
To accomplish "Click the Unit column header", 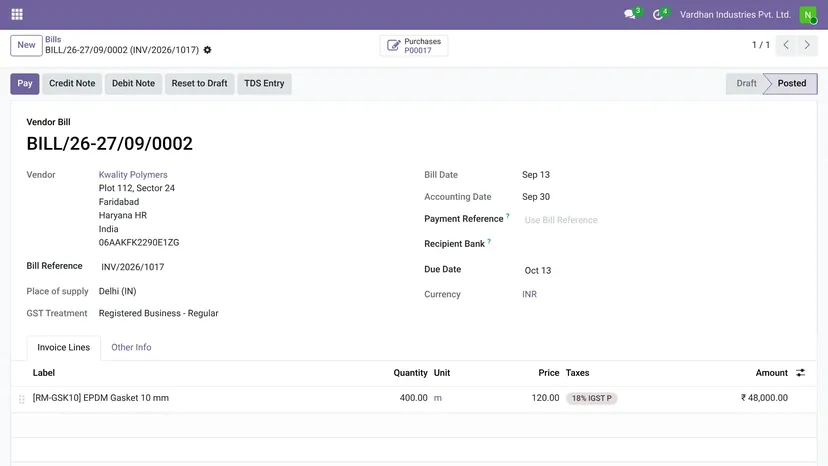I will coord(442,373).
